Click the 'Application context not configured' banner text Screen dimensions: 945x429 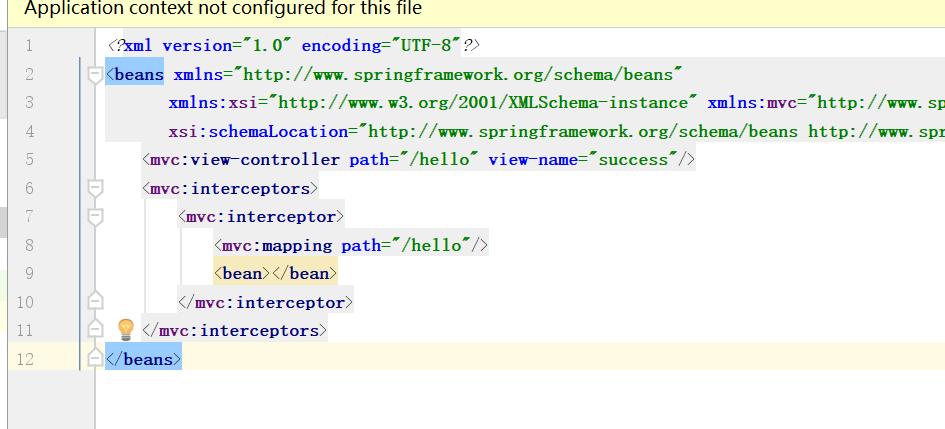tap(223, 9)
